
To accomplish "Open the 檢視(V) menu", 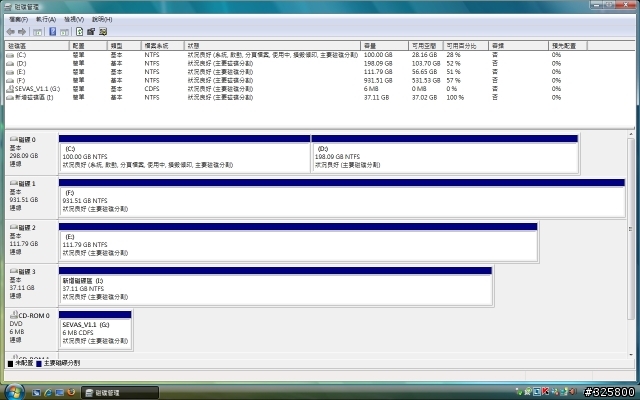I will [74, 19].
